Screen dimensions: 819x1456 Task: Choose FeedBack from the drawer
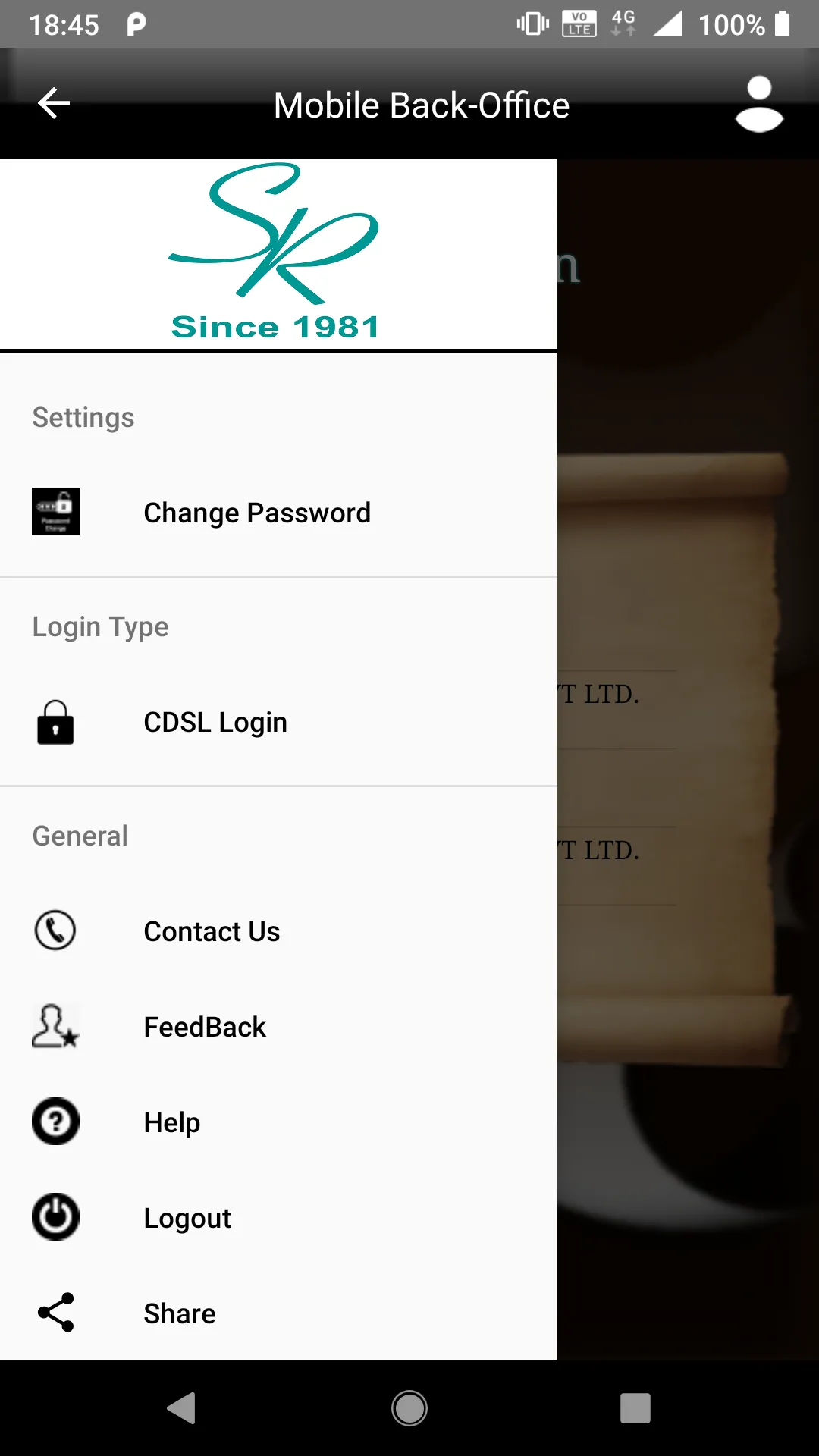tap(205, 1028)
